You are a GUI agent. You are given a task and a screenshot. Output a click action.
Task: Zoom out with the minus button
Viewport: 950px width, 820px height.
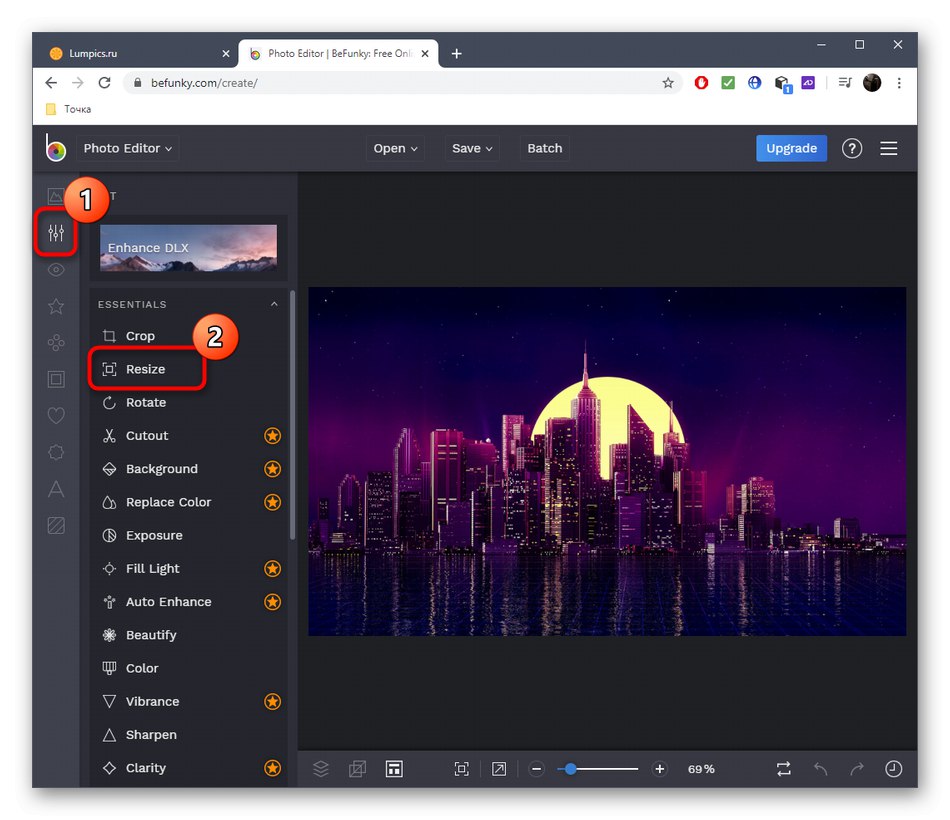pyautogui.click(x=536, y=768)
